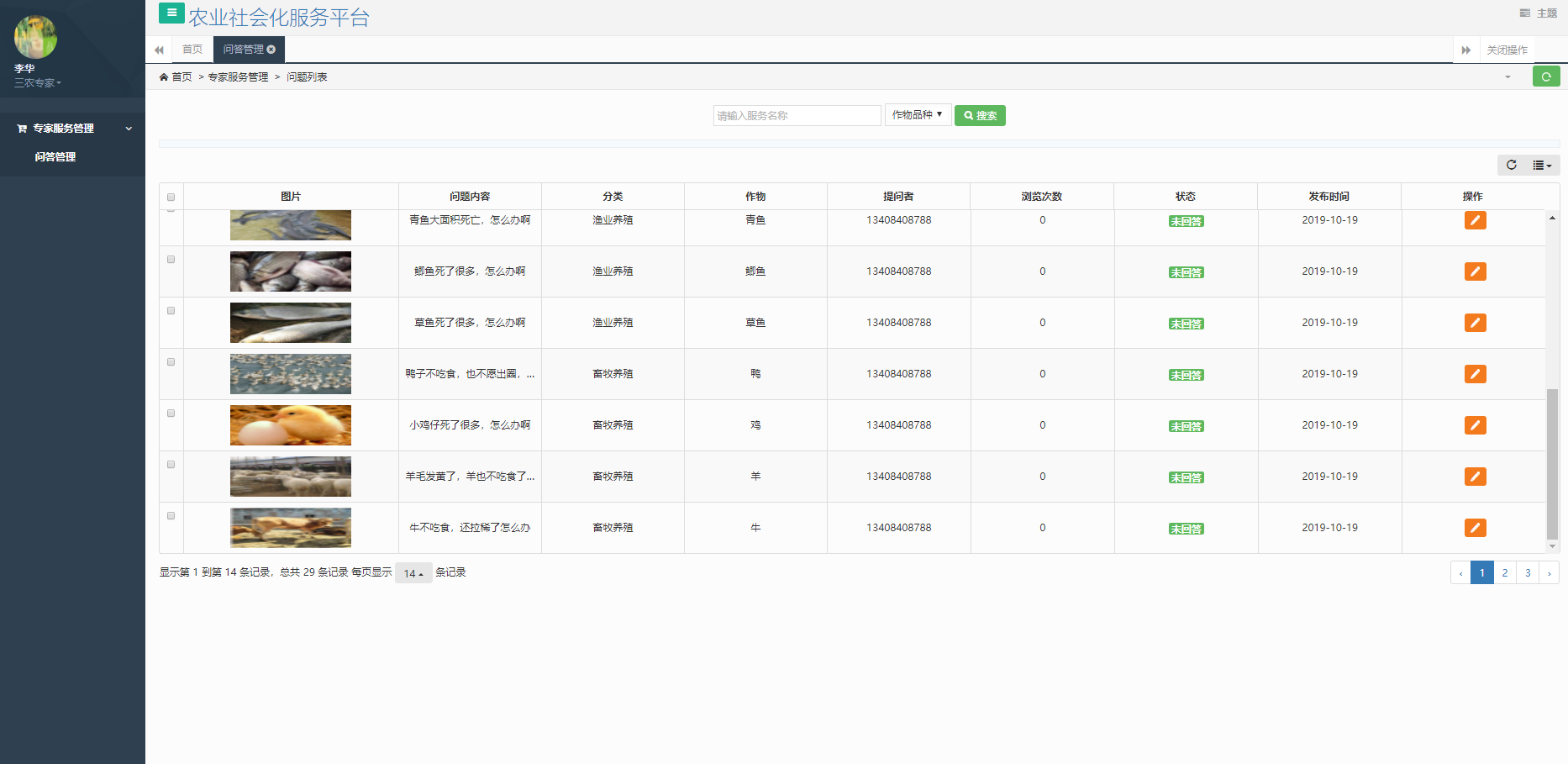
Task: Click the green 搜索 button
Action: [x=980, y=115]
